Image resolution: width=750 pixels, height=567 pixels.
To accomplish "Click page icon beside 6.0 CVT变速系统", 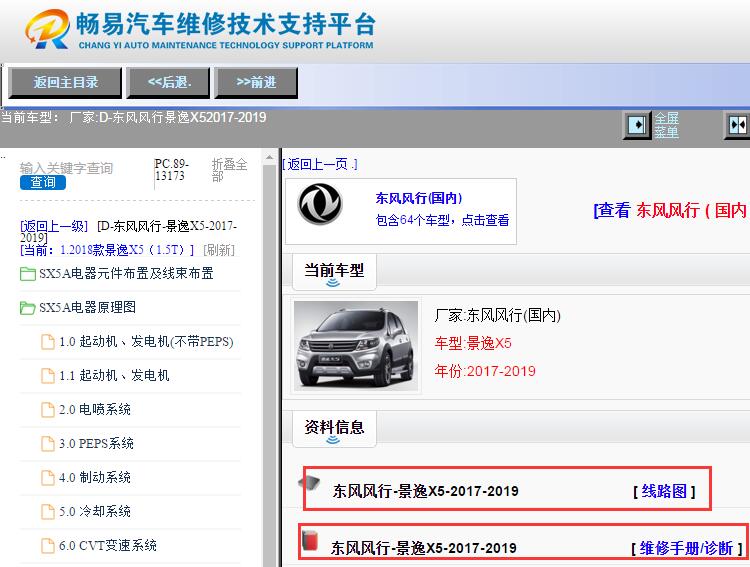I will 48,545.
